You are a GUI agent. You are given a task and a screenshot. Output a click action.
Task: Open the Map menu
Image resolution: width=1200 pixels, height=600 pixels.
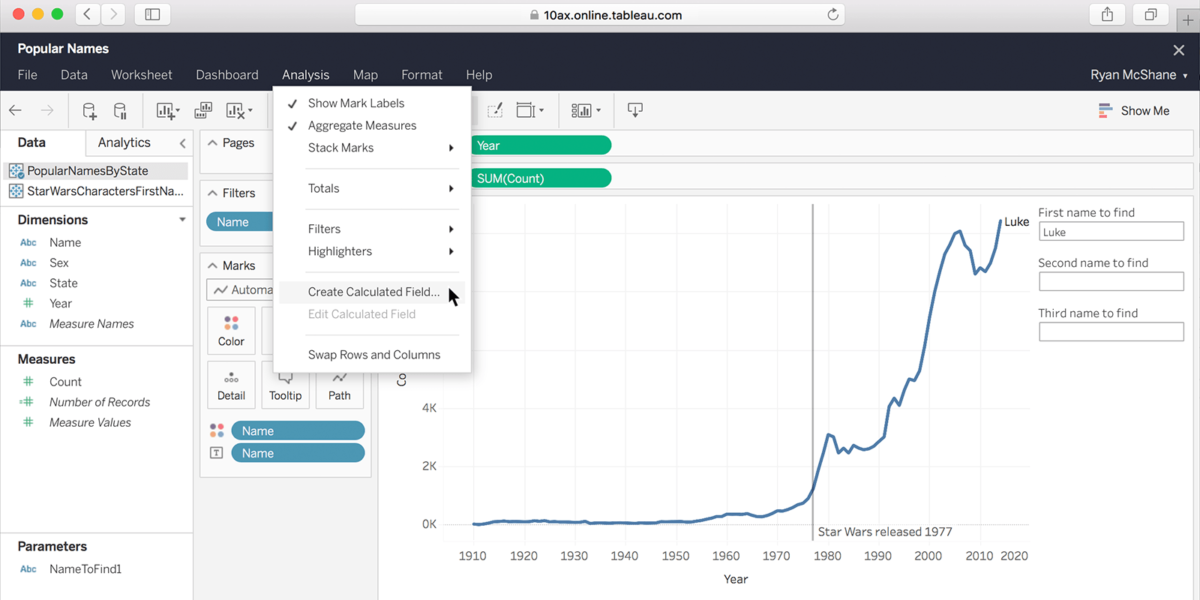[x=365, y=74]
